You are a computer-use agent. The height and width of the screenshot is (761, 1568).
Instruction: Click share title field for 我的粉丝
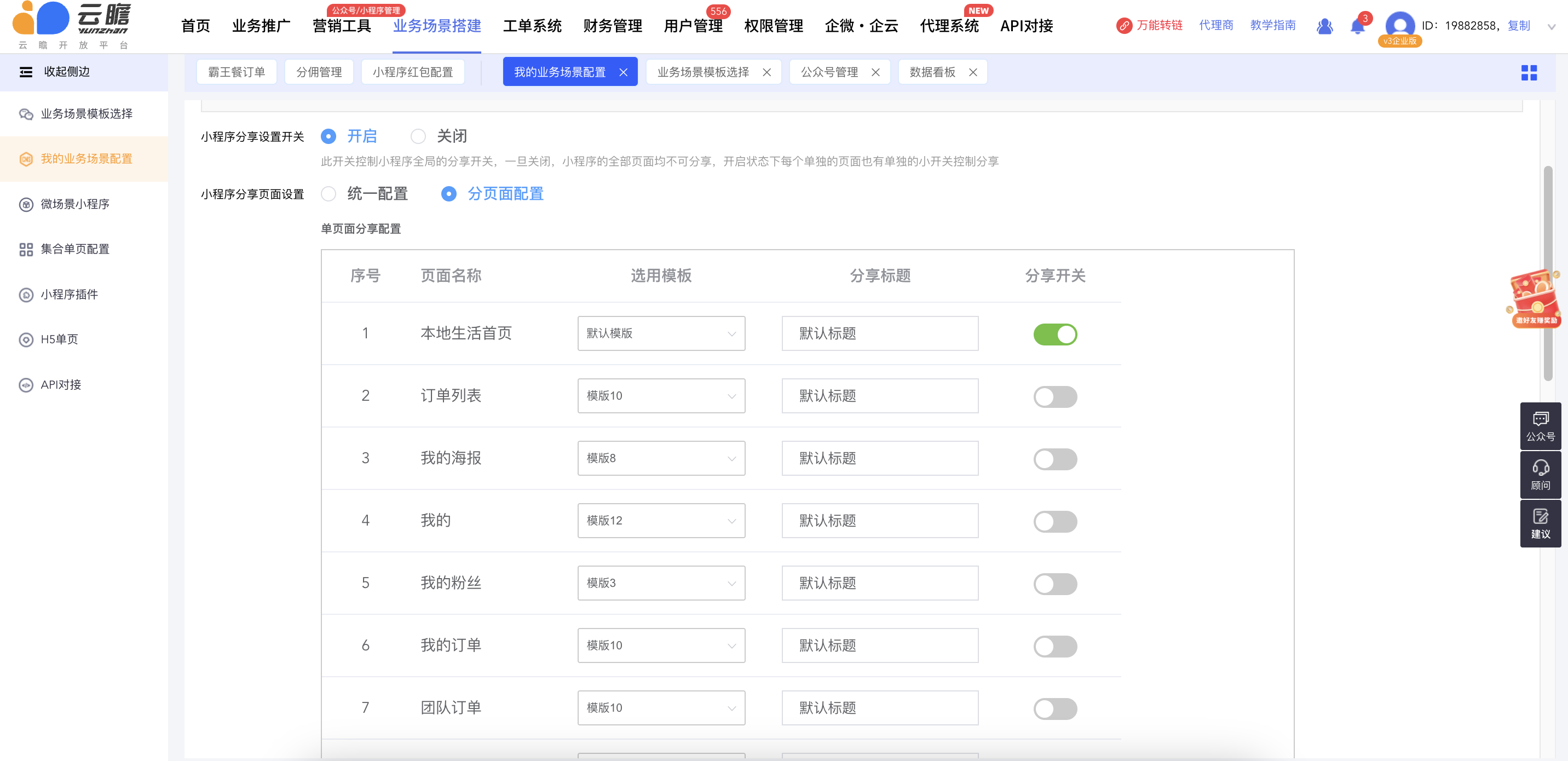tap(880, 583)
